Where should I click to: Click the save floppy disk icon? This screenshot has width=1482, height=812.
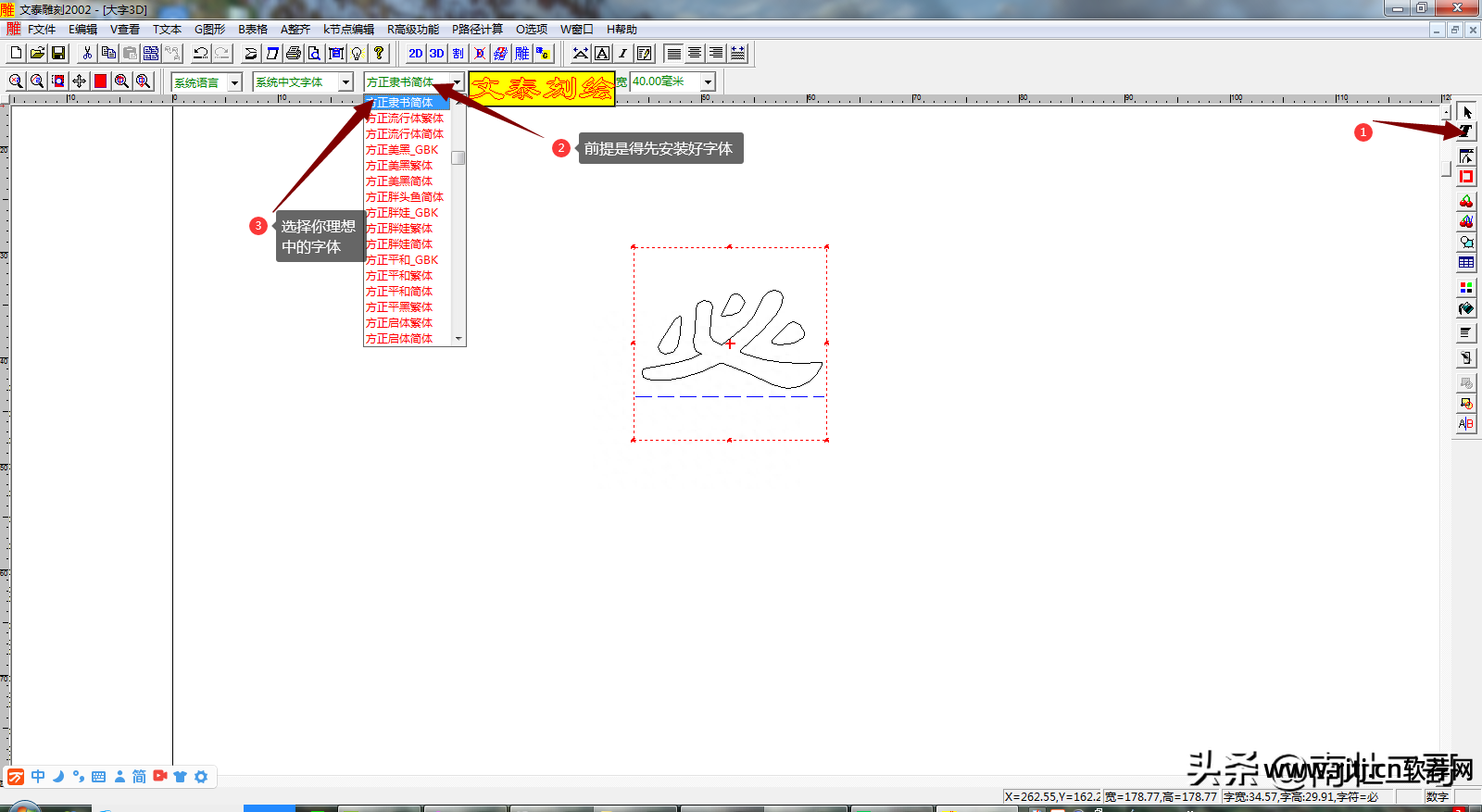pos(58,54)
